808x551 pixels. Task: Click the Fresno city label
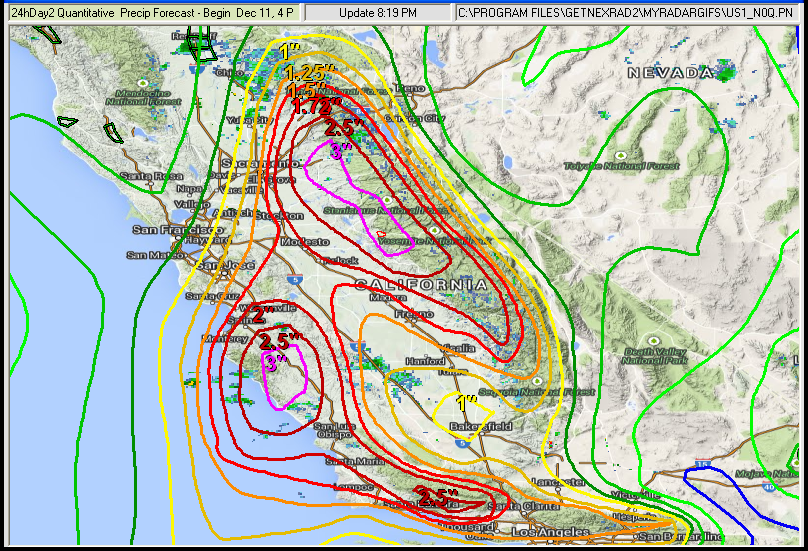[413, 314]
